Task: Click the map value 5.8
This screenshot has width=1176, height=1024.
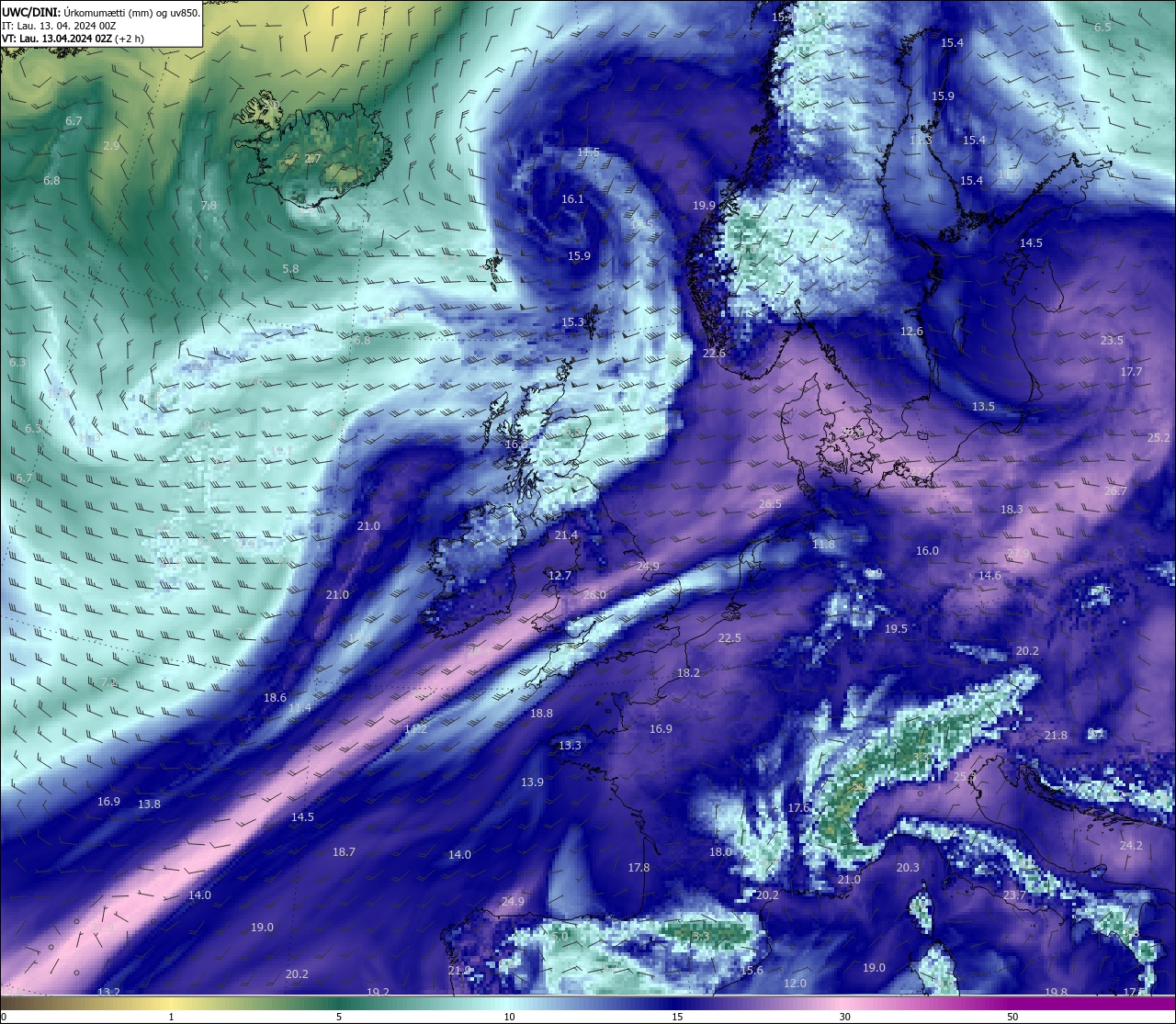Action: coord(290,269)
